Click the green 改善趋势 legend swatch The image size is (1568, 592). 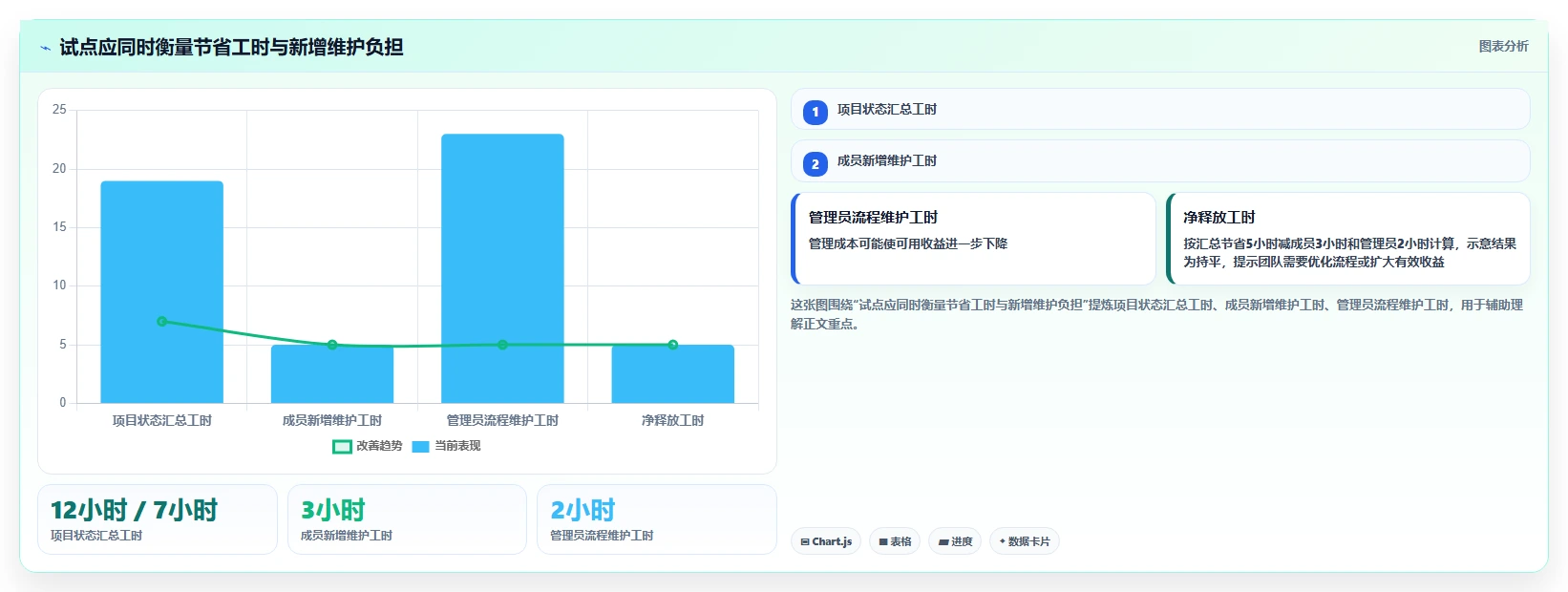(x=342, y=446)
